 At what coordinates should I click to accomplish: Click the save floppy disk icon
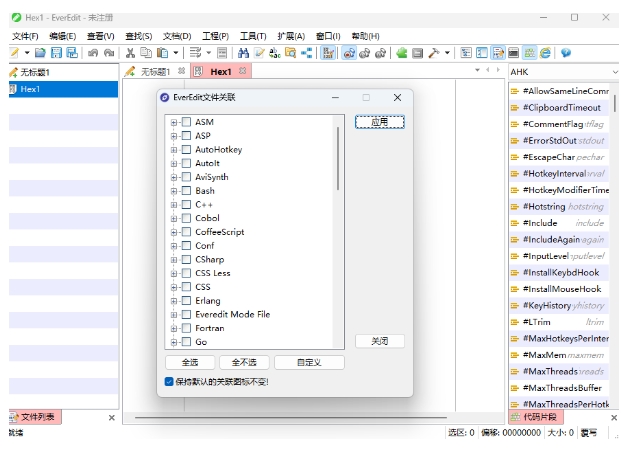pos(56,53)
